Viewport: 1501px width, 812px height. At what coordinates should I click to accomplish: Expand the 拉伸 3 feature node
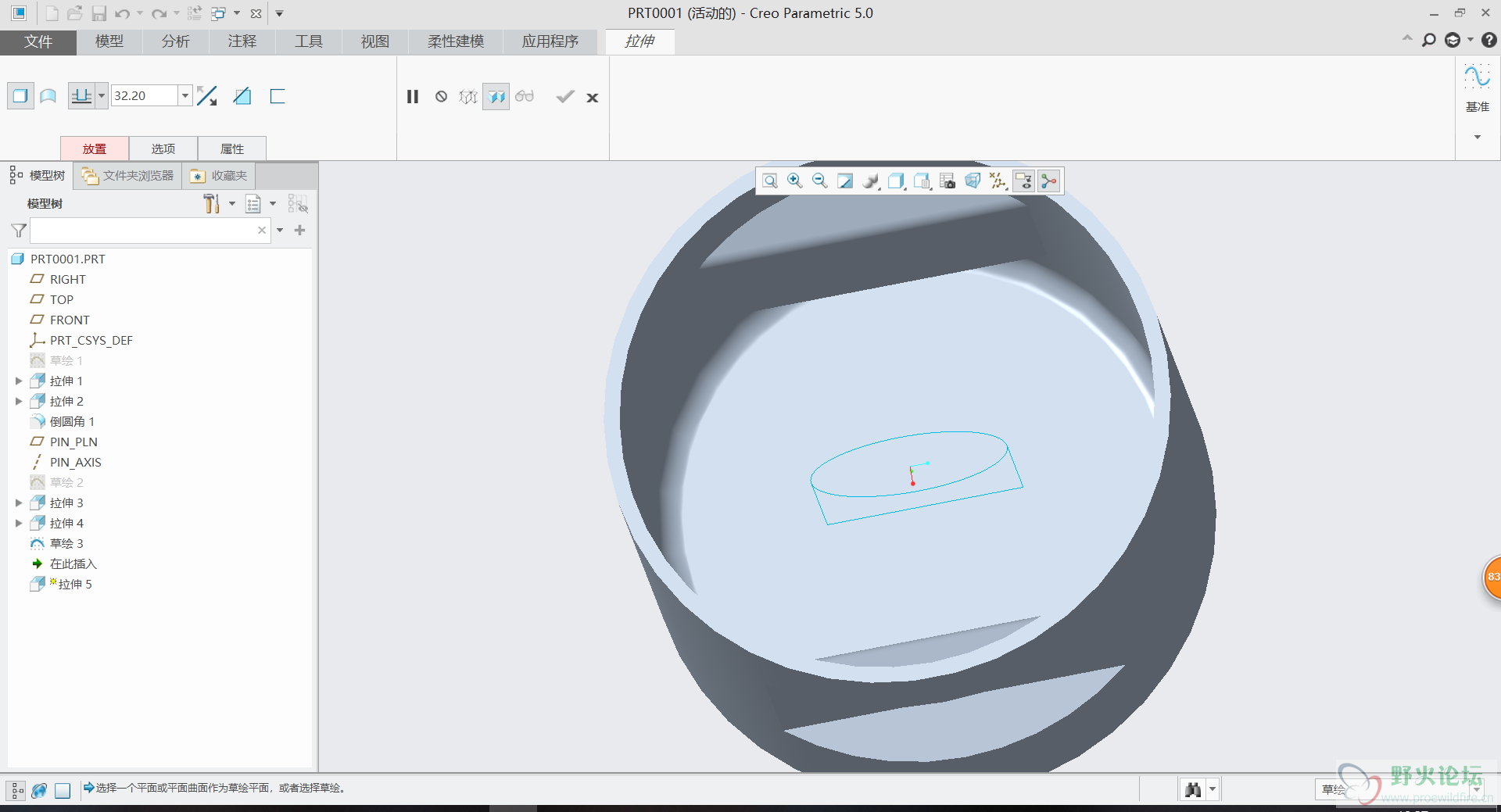click(x=19, y=503)
